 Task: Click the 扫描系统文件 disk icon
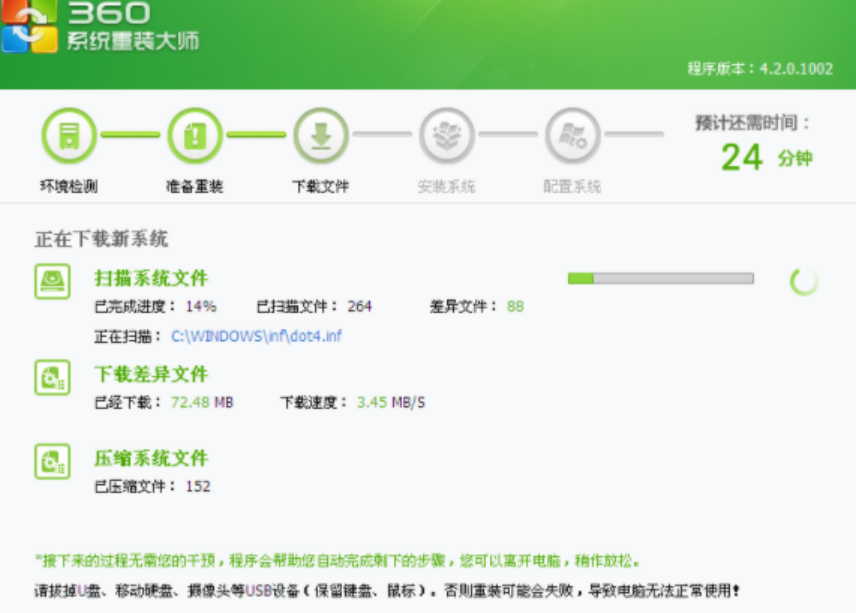point(52,282)
